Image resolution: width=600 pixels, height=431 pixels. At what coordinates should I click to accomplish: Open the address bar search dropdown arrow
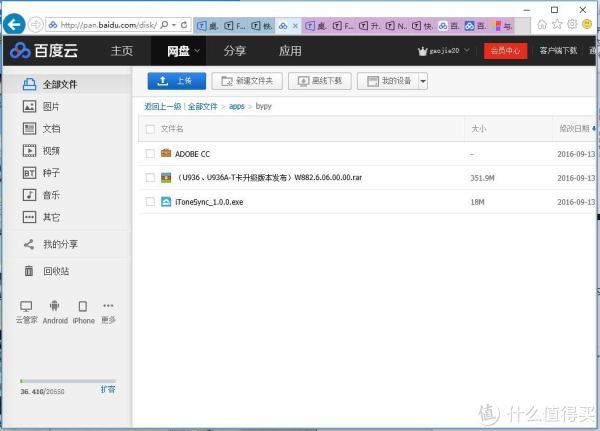(174, 25)
